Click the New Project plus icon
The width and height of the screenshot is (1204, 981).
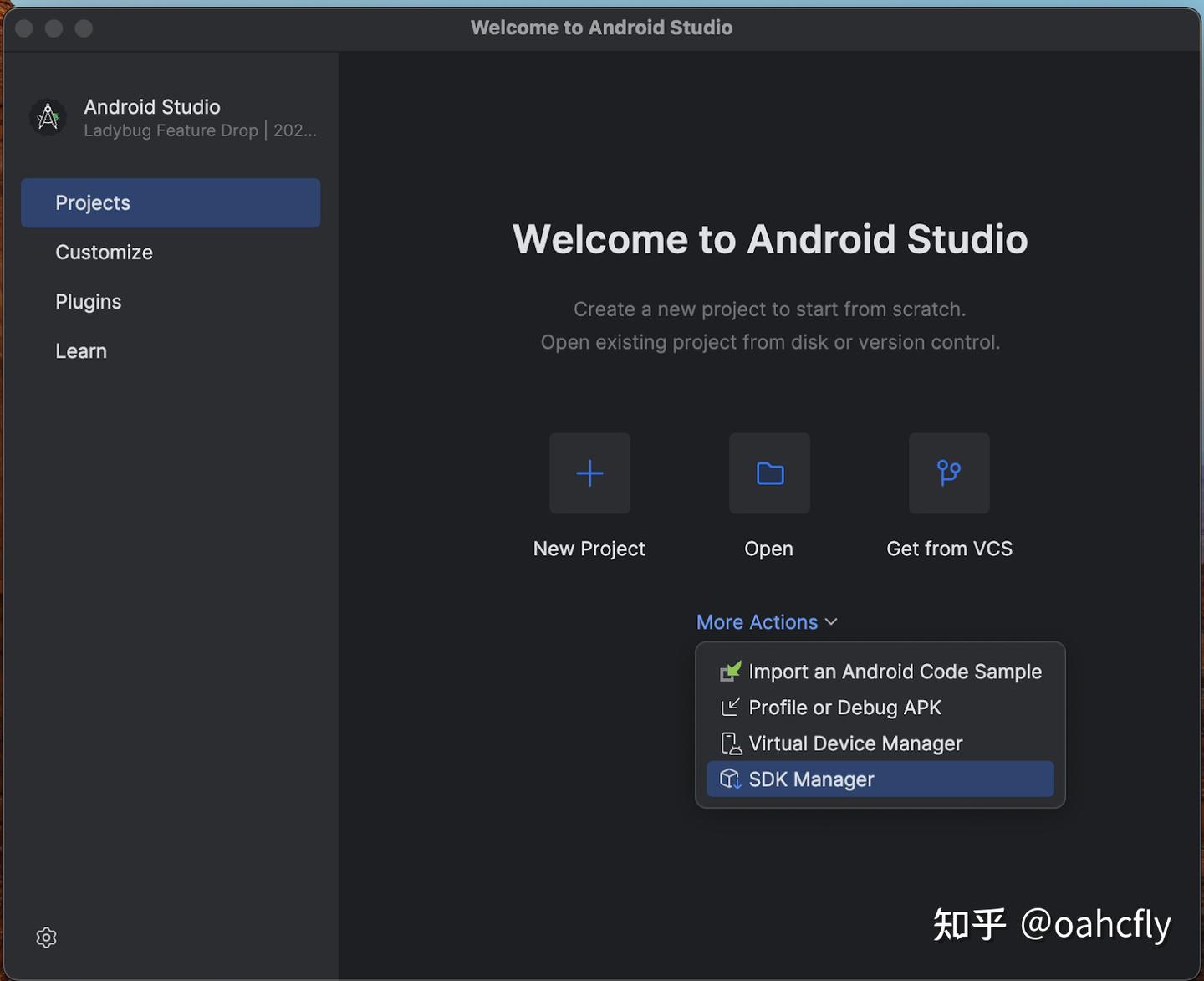click(x=589, y=473)
